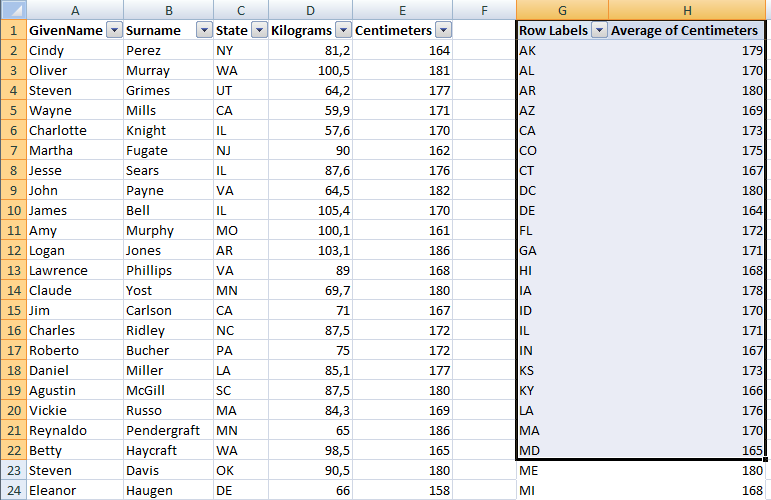Image resolution: width=771 pixels, height=500 pixels.
Task: Click the state cell OK
Action: pos(241,471)
